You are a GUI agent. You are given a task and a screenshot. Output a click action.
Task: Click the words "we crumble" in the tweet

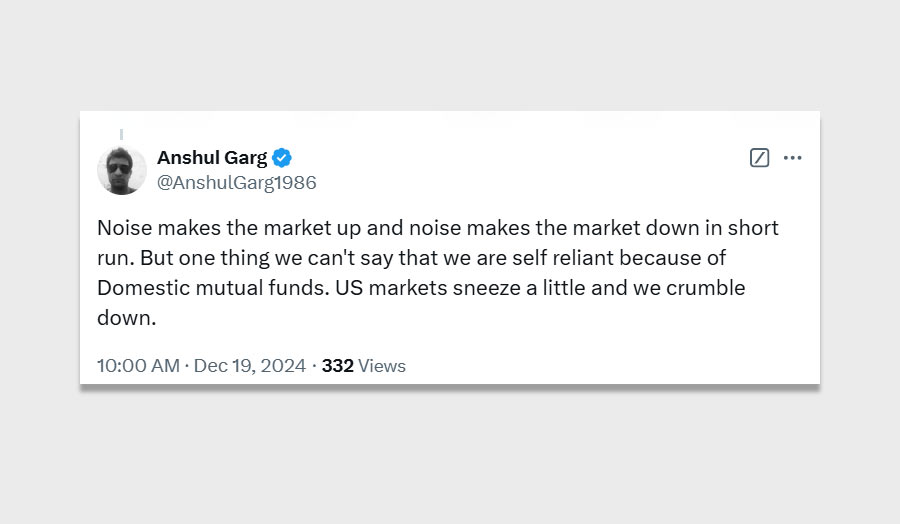click(703, 288)
